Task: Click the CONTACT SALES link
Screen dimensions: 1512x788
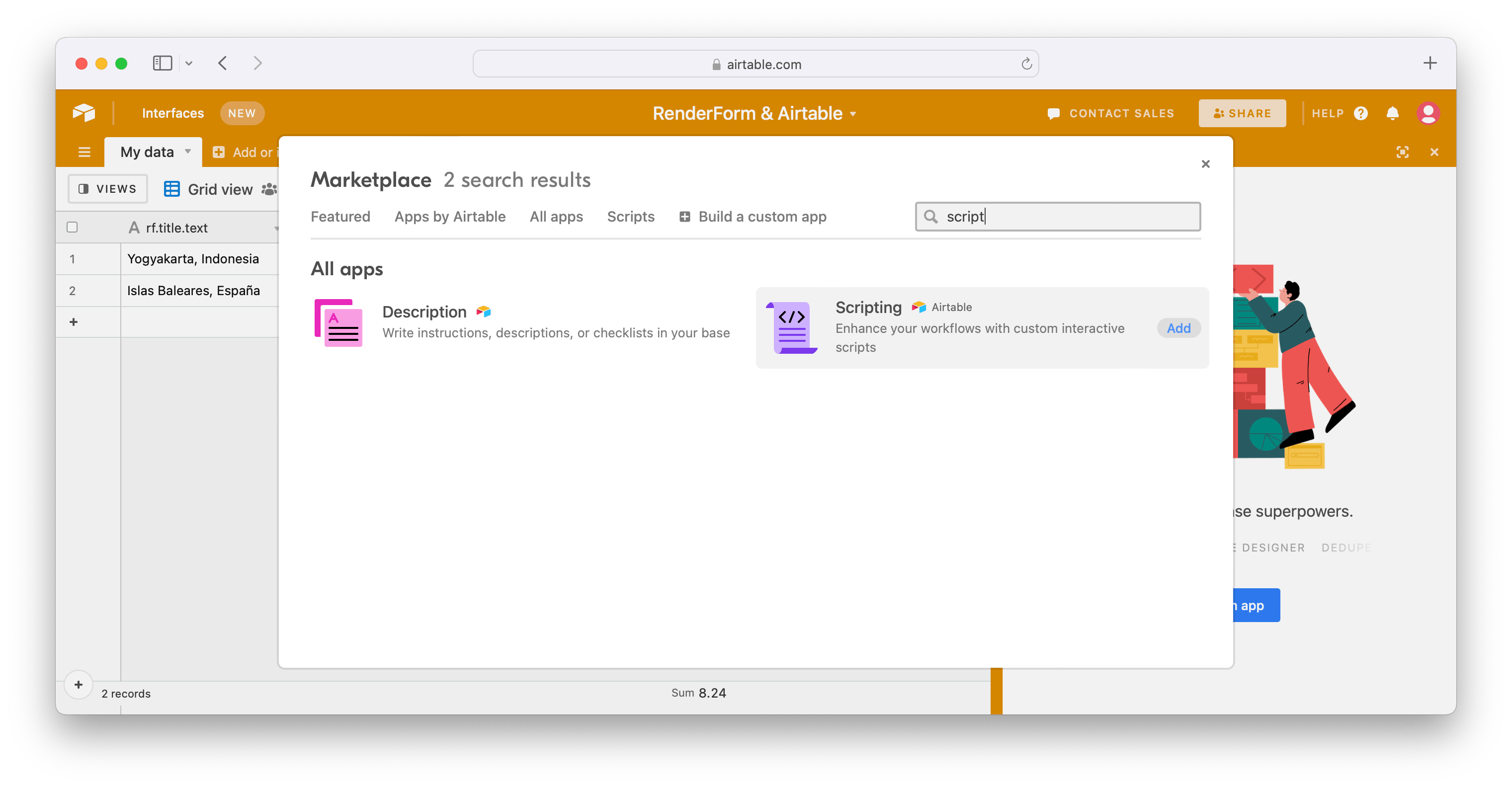Action: click(1121, 113)
